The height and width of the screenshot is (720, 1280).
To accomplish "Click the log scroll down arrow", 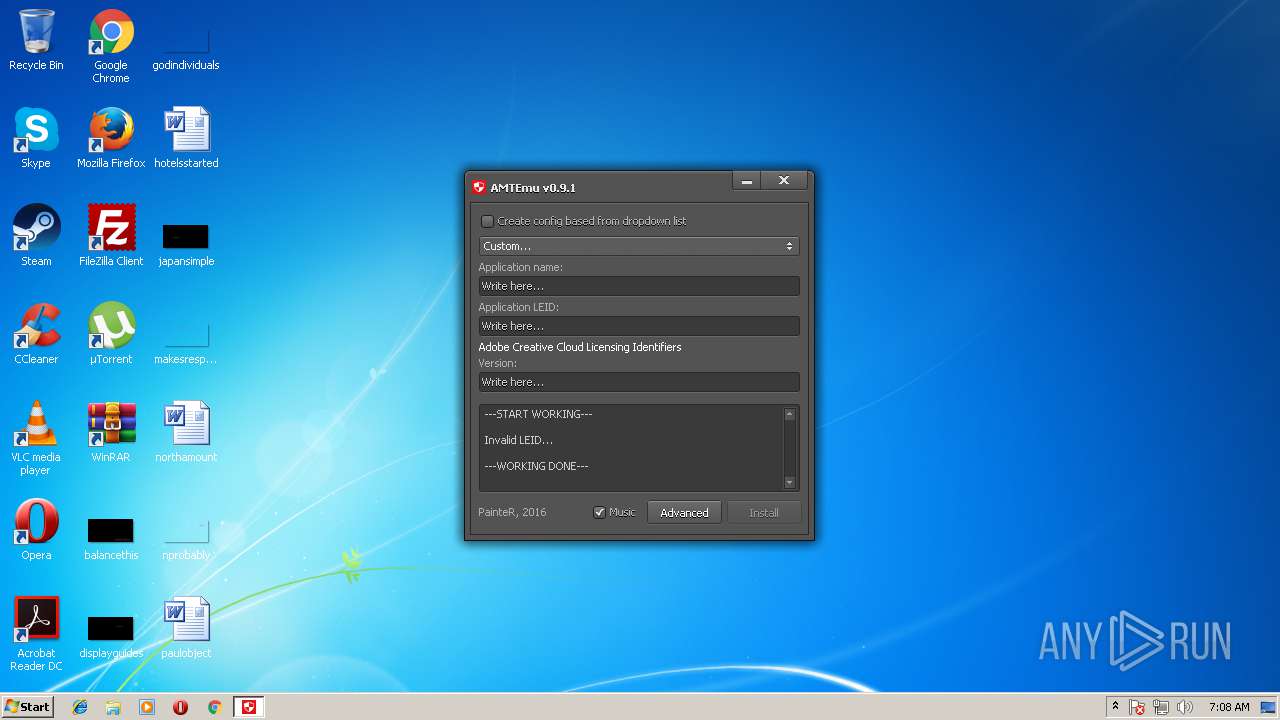I will coord(789,483).
